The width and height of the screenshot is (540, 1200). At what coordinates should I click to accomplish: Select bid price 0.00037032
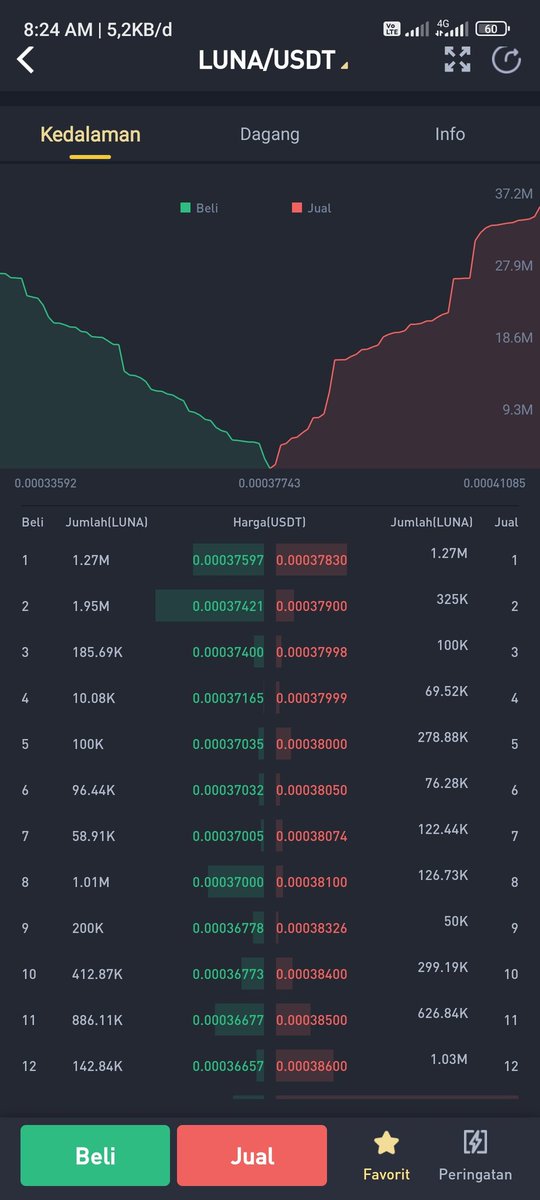click(228, 790)
